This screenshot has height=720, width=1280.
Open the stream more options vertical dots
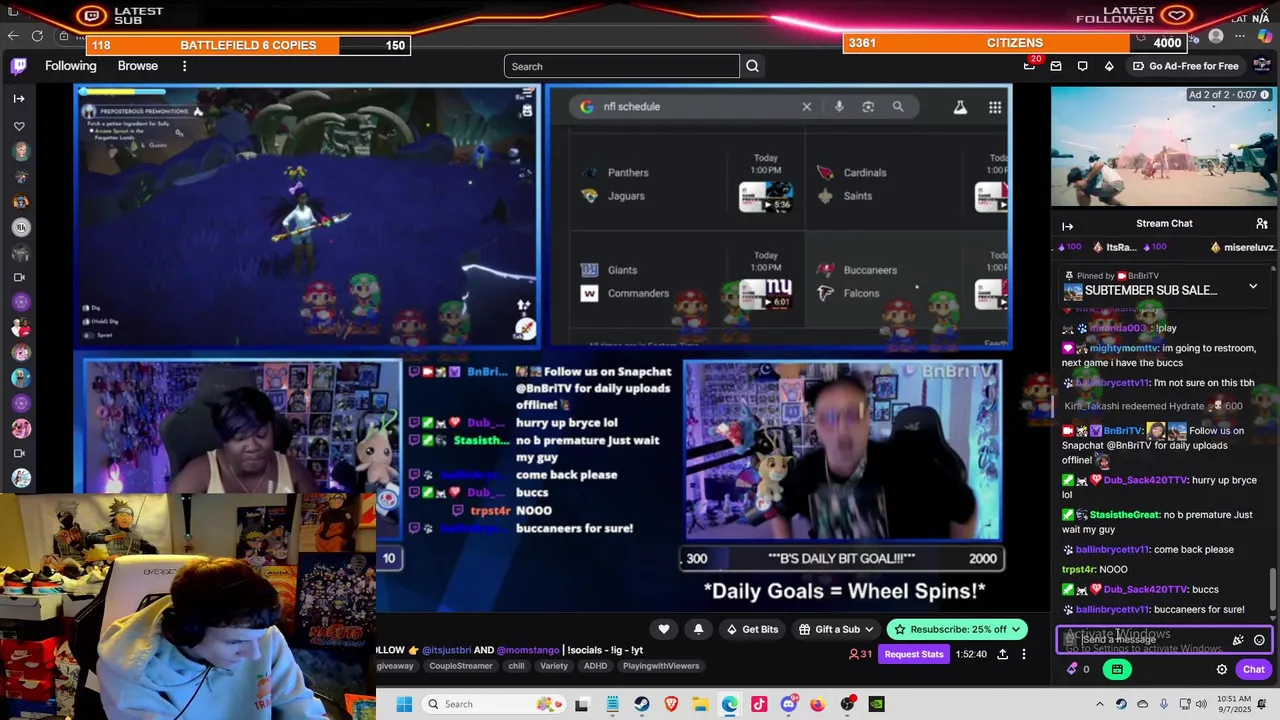coord(1023,654)
